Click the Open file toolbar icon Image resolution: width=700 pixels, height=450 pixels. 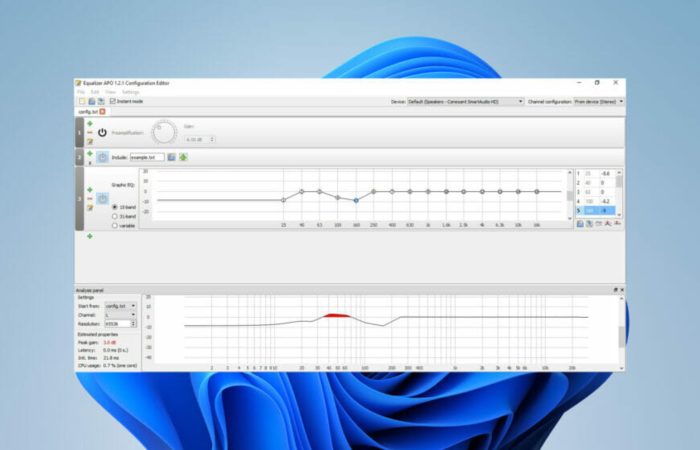[92, 102]
